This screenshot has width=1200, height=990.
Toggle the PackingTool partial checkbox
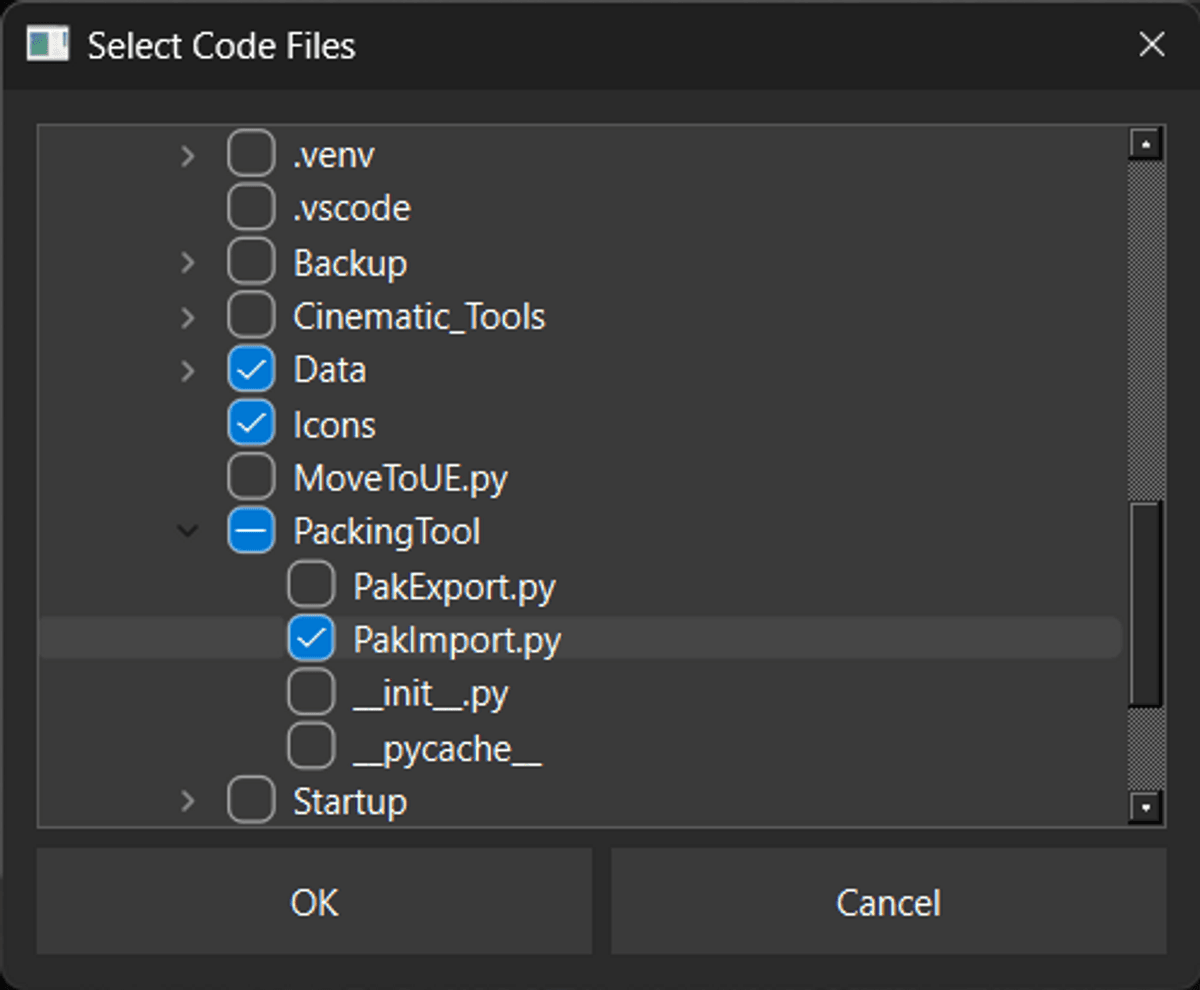(251, 531)
